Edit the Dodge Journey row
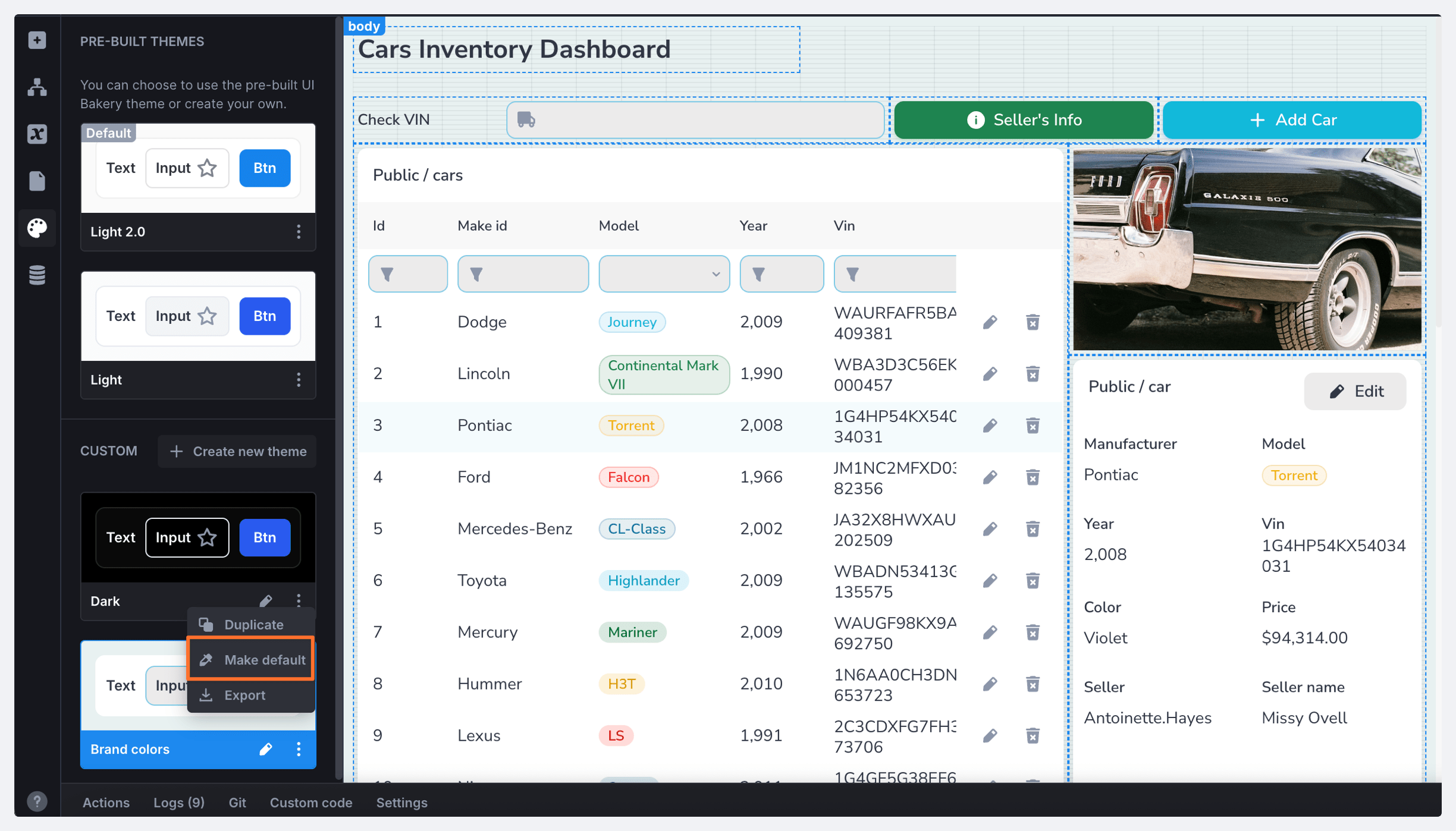 click(x=990, y=322)
